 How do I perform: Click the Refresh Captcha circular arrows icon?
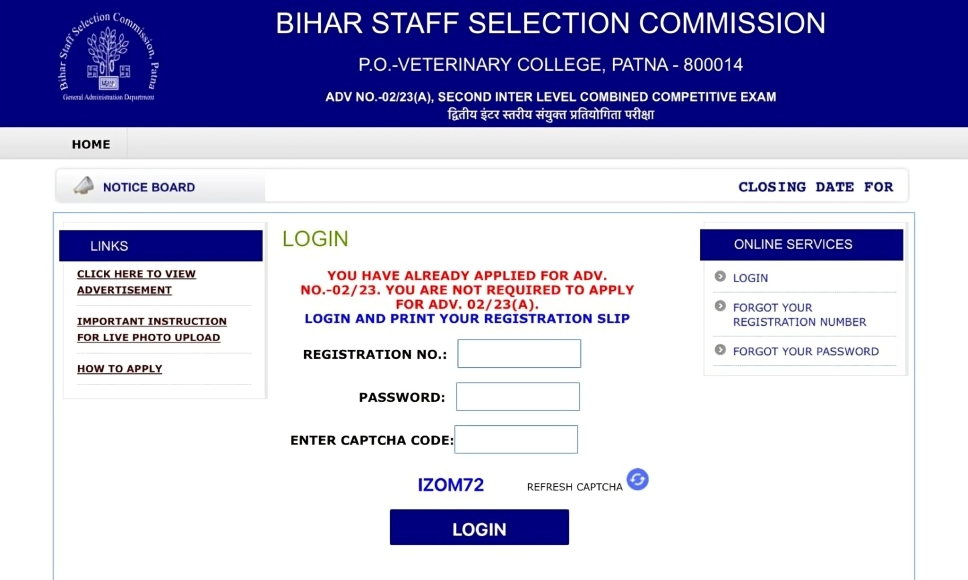637,479
